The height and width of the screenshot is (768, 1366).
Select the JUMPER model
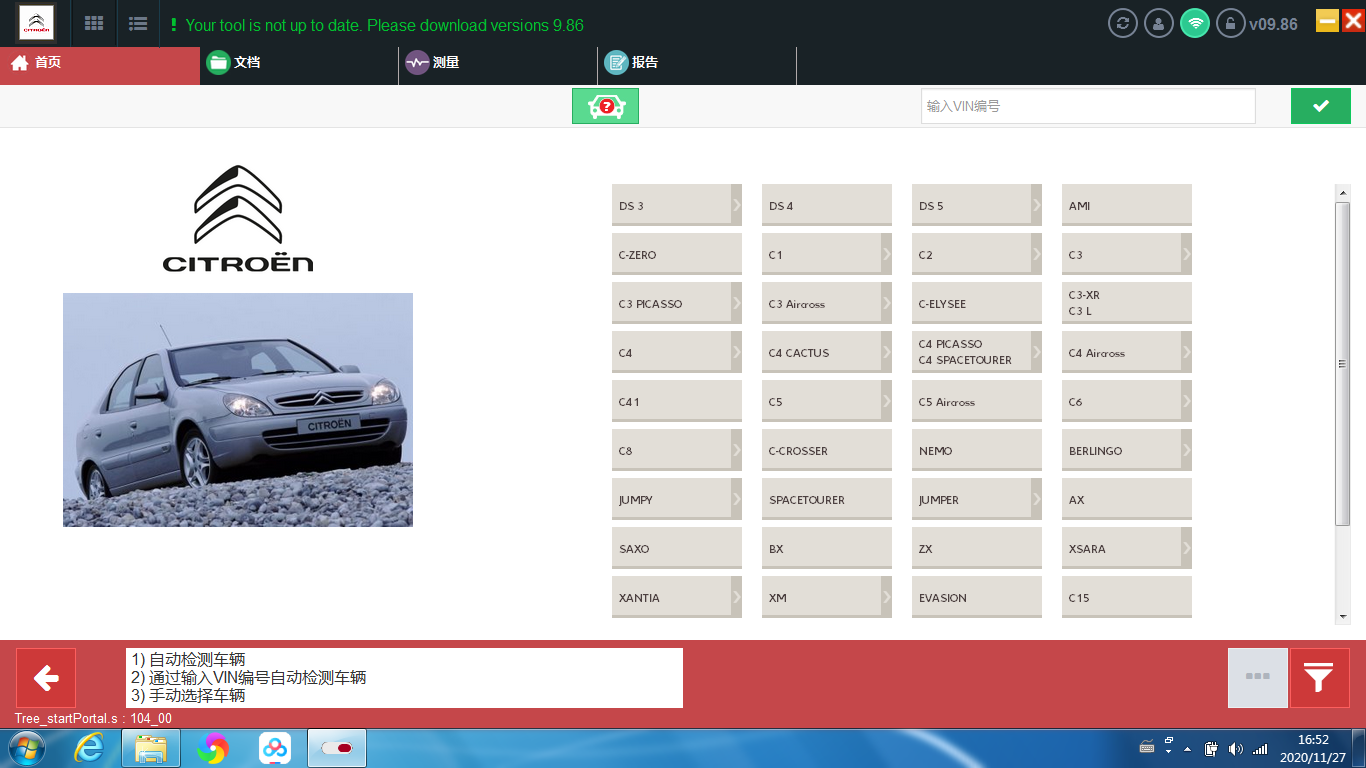click(977, 499)
